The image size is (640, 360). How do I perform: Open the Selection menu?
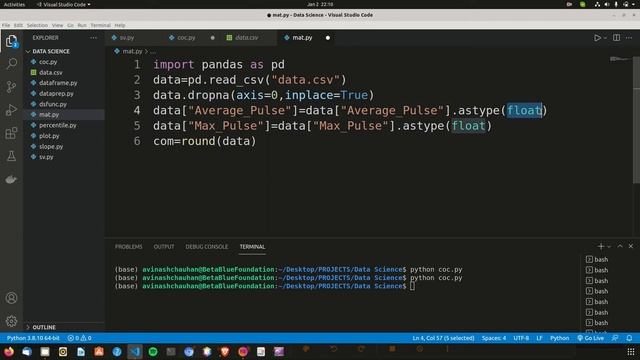(x=37, y=25)
